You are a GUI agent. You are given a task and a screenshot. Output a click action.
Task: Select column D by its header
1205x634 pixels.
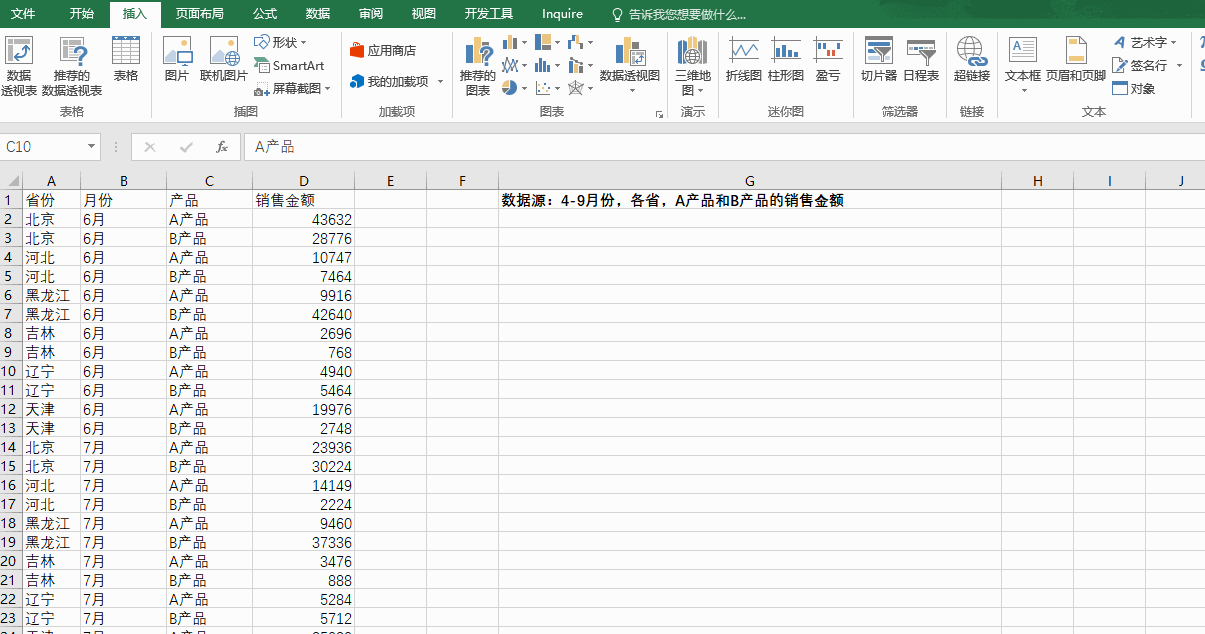coord(304,181)
